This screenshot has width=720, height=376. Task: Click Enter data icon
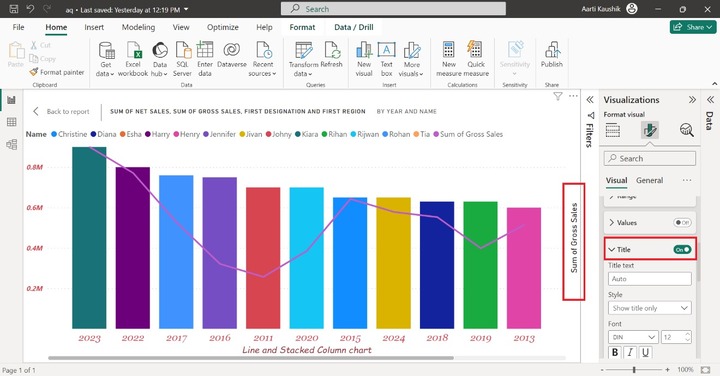pyautogui.click(x=205, y=59)
